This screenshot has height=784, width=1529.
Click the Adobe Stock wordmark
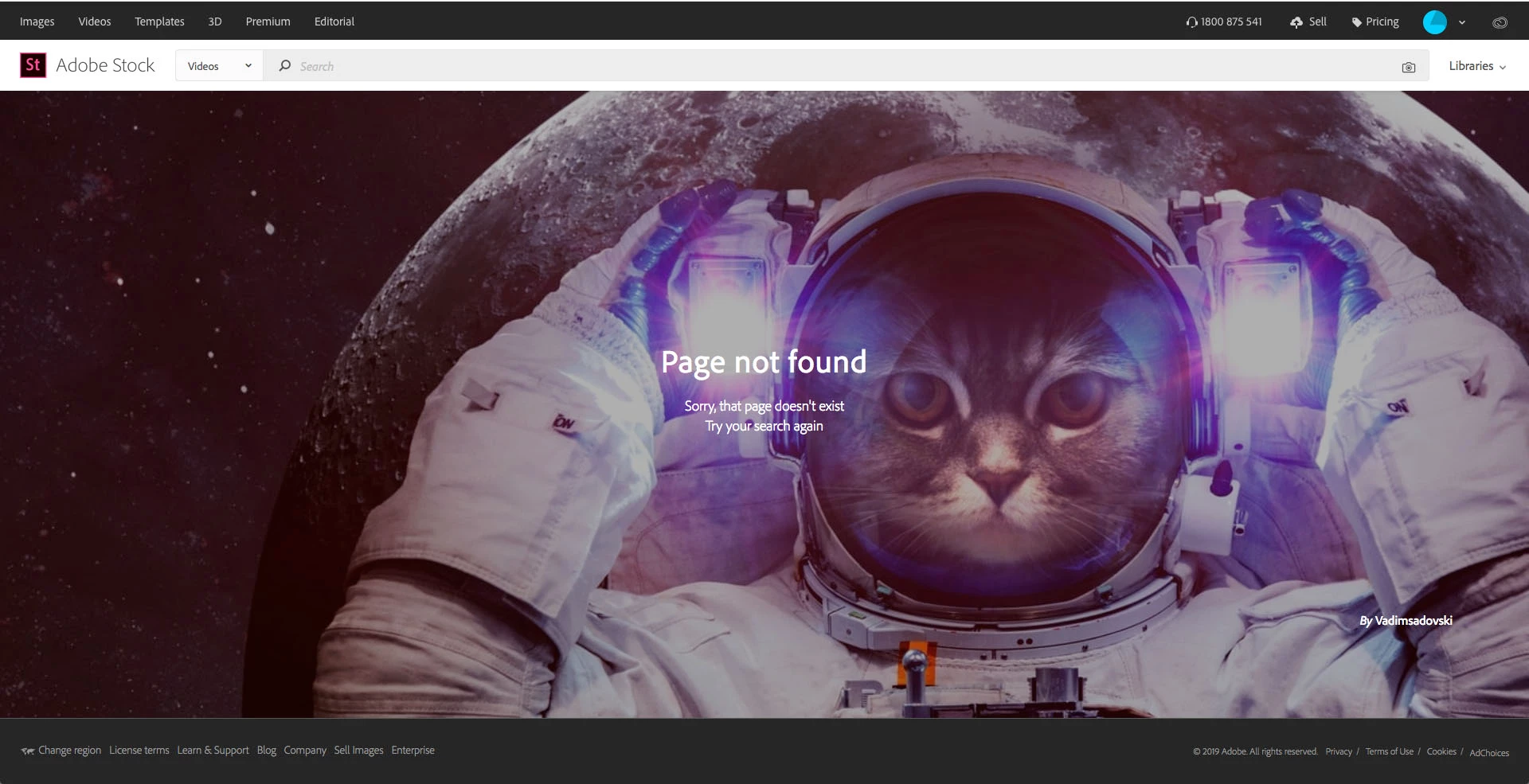point(105,65)
